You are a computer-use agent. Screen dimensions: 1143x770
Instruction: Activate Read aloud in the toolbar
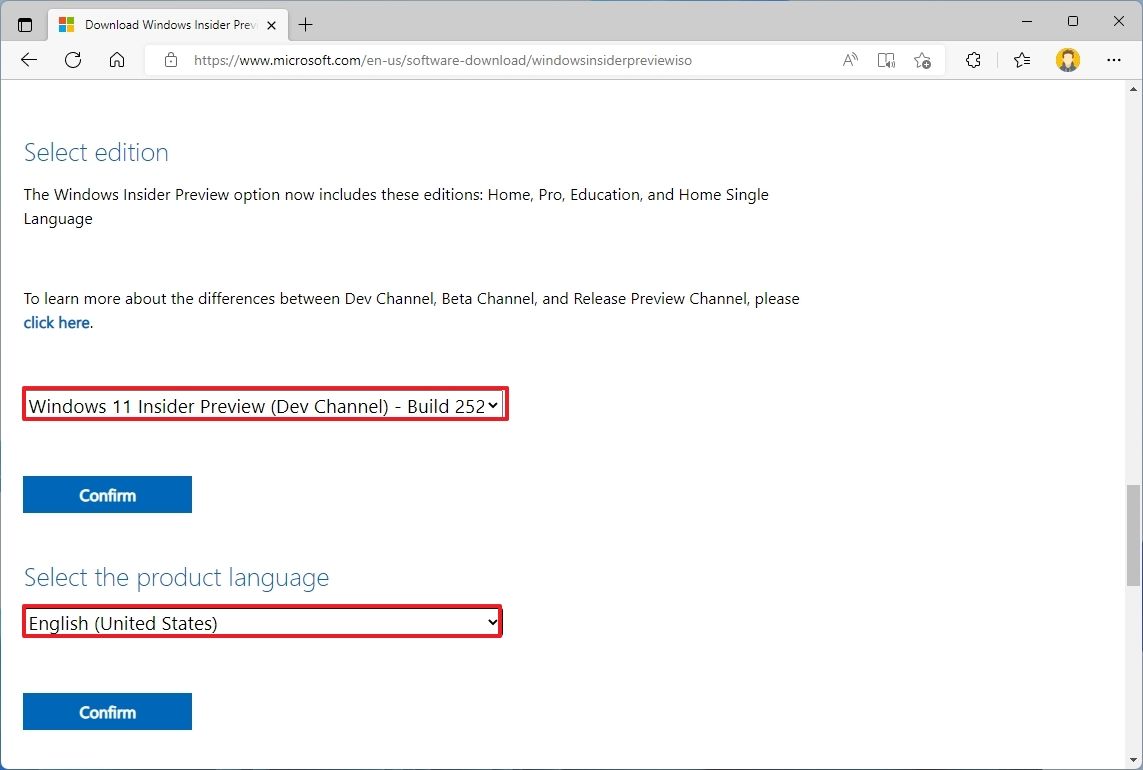849,60
